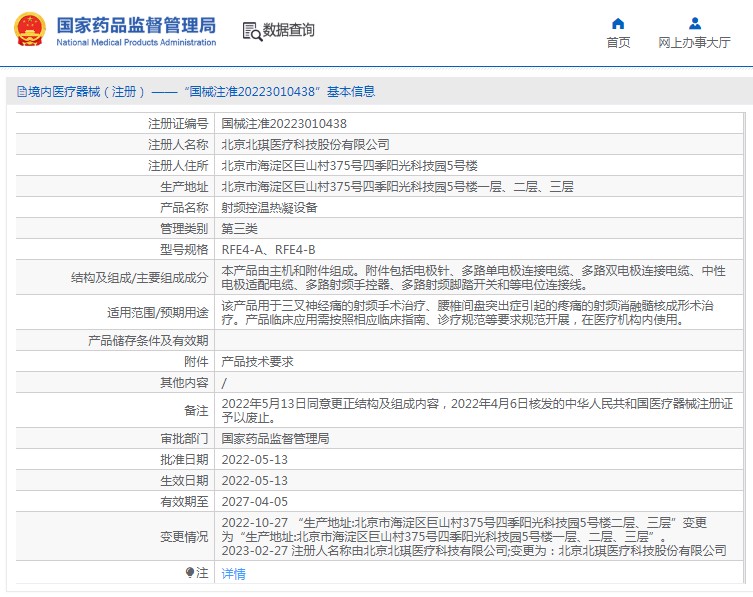Viewport: 753px width, 597px height.
Task: Go to 网上办事大厅 in top navigation
Action: point(694,42)
